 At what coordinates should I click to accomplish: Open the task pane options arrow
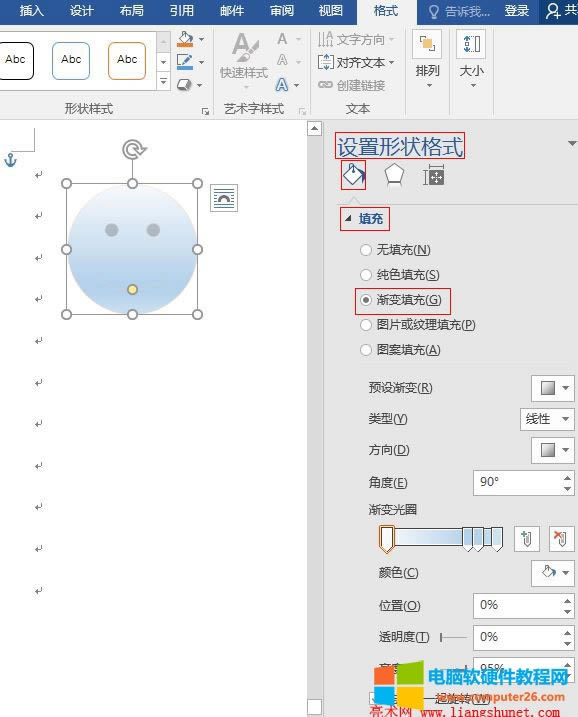572,144
